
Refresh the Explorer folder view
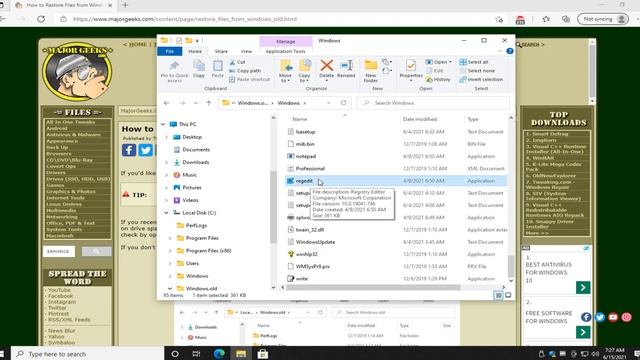(x=343, y=103)
